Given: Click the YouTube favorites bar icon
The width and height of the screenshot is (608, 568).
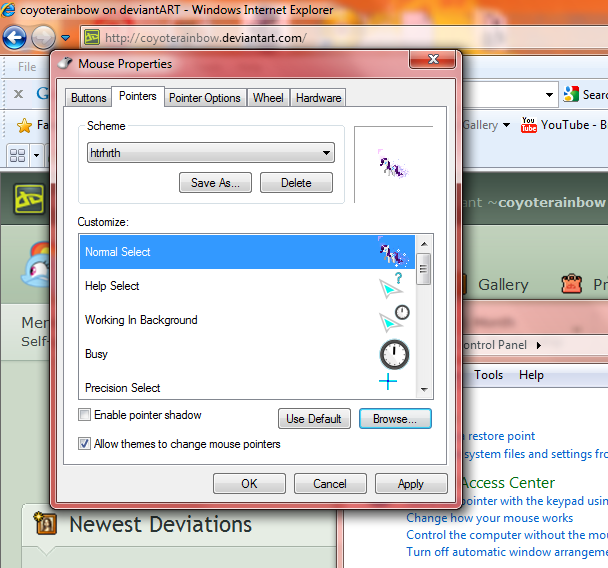Looking at the screenshot, I should click(529, 125).
